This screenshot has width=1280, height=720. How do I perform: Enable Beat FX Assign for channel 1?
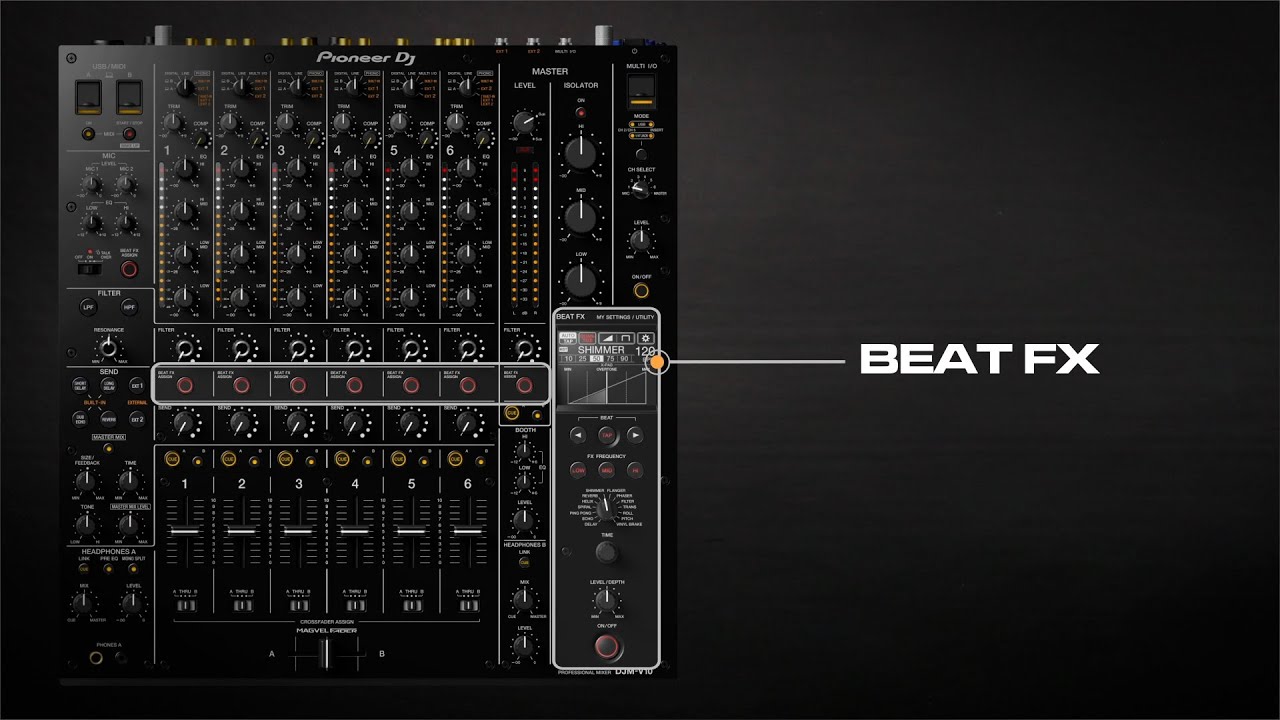click(x=185, y=385)
